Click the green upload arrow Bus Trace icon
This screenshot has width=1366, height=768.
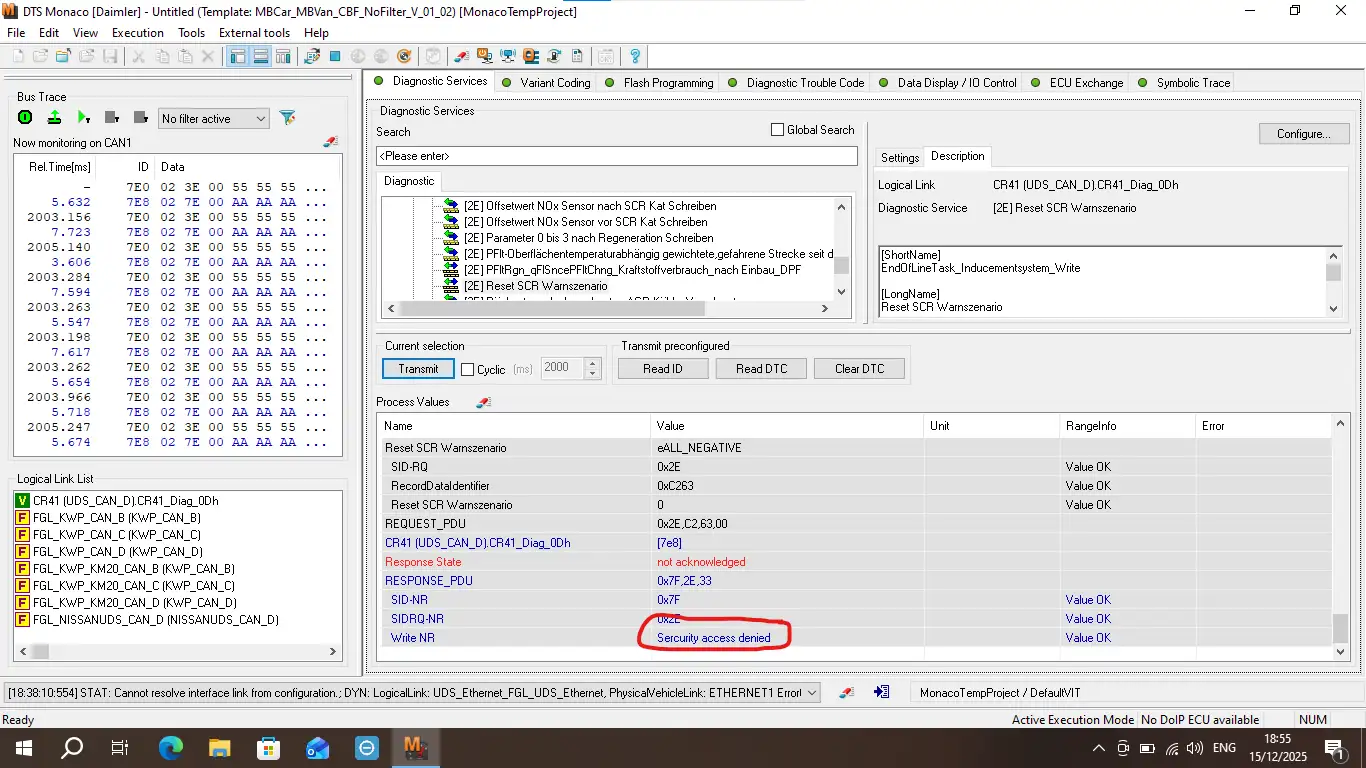(x=54, y=118)
